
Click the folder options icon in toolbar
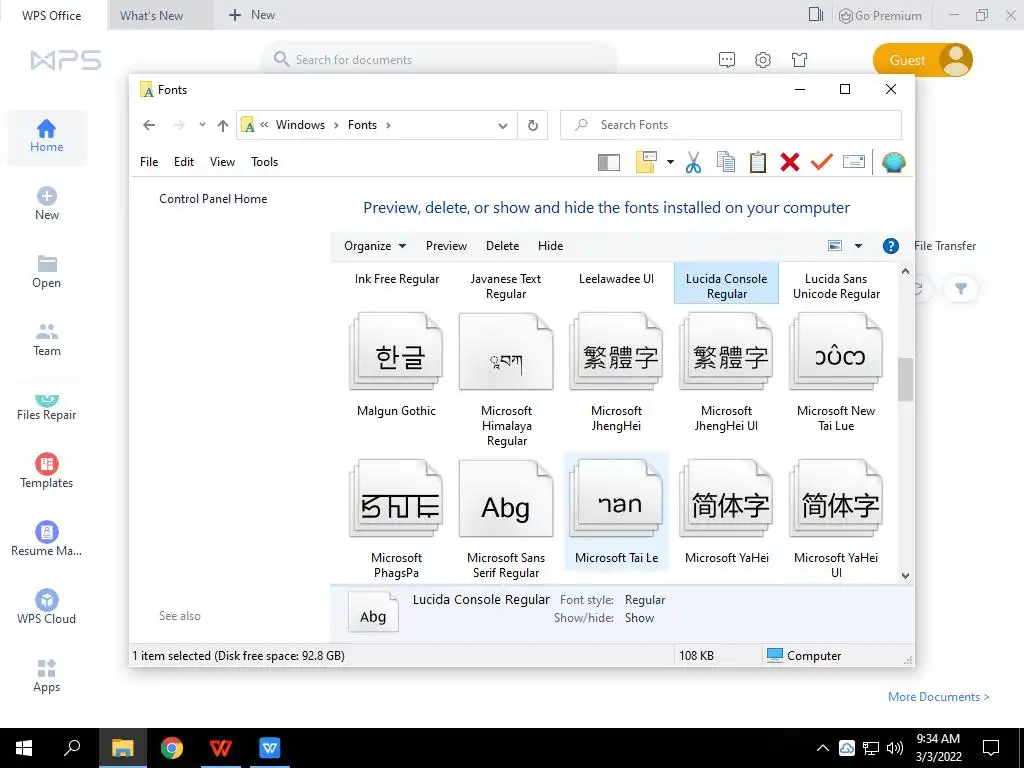646,162
